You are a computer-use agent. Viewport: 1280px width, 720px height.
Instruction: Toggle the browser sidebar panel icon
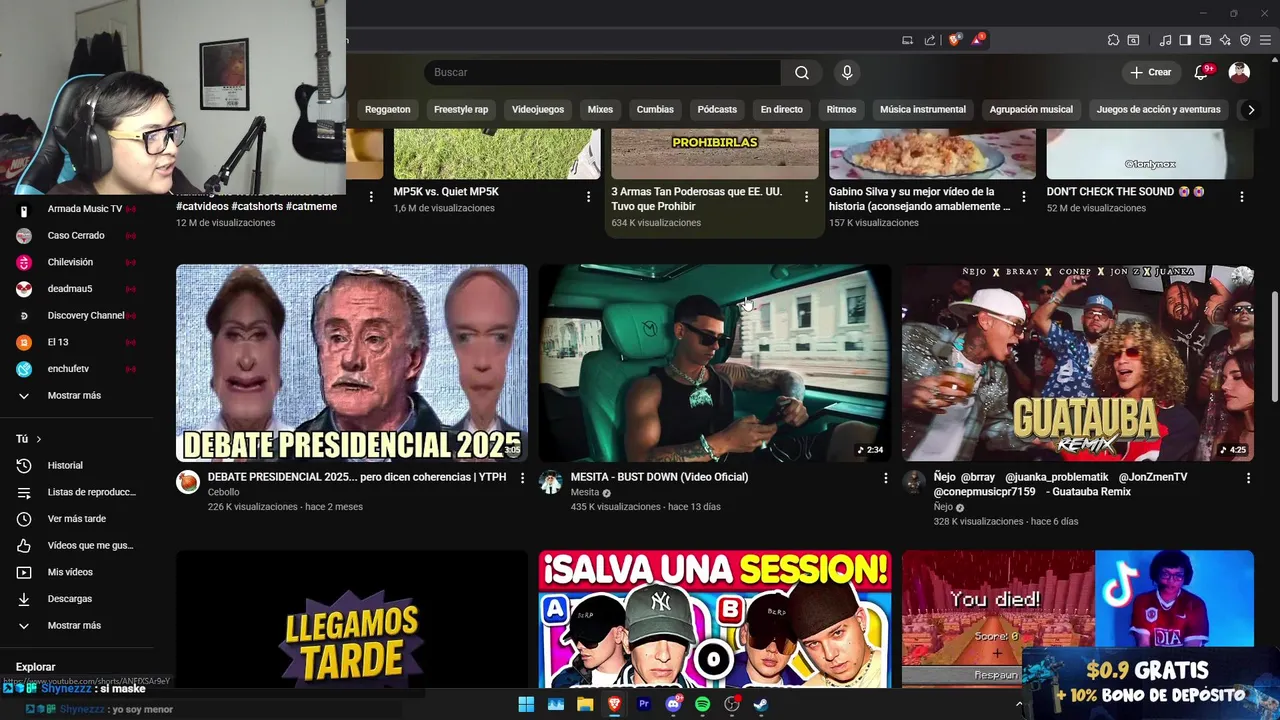coord(1185,40)
